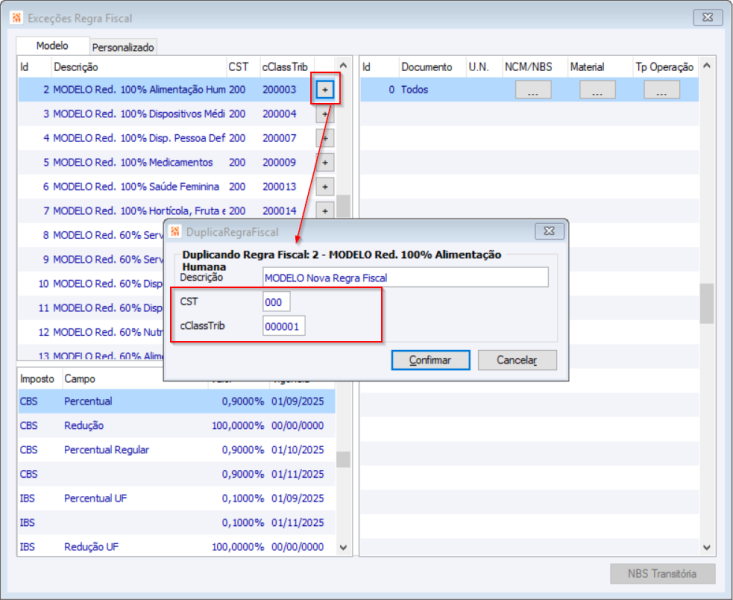
Task: Select model row with Id 8
Action: 91,235
